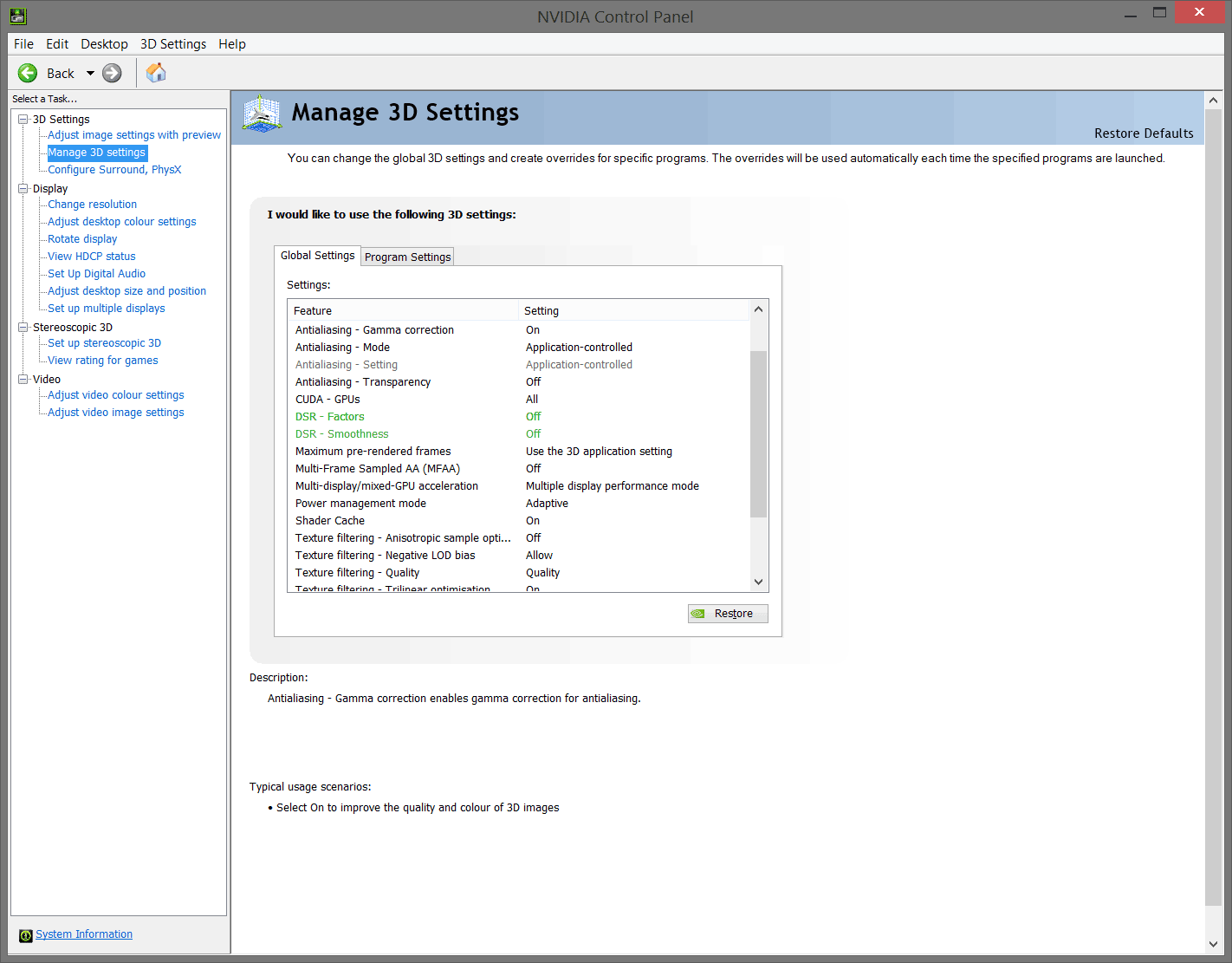Open Adjust desktop colour settings
This screenshot has height=963, width=1232.
pos(122,222)
